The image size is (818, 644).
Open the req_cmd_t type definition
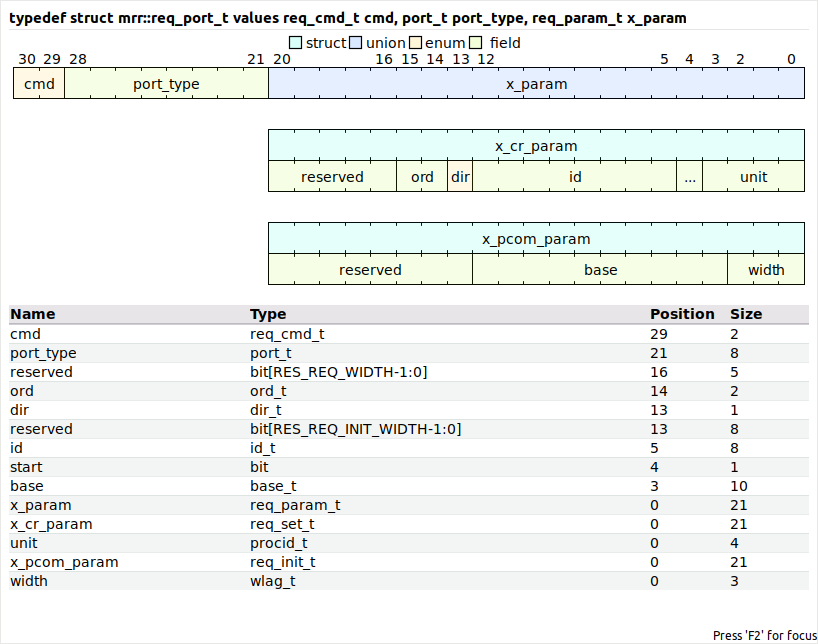tap(285, 334)
